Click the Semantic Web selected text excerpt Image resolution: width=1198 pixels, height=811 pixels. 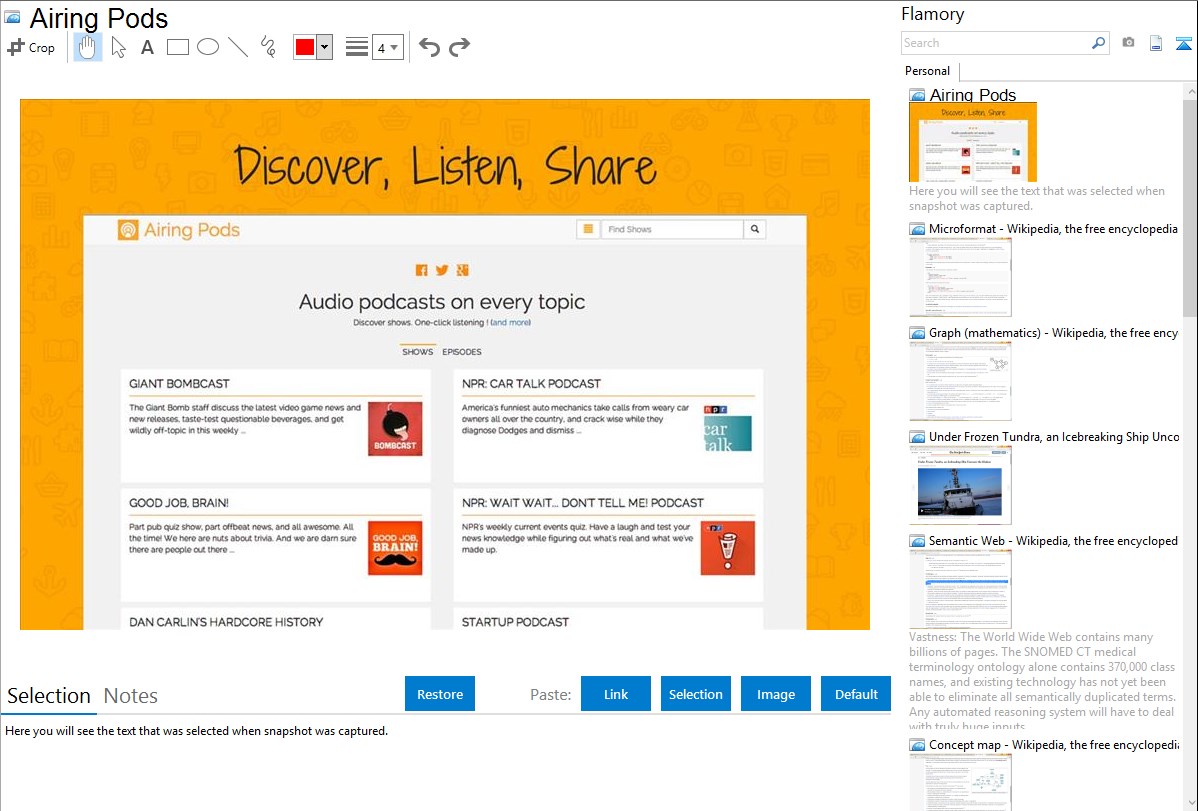coord(1042,681)
